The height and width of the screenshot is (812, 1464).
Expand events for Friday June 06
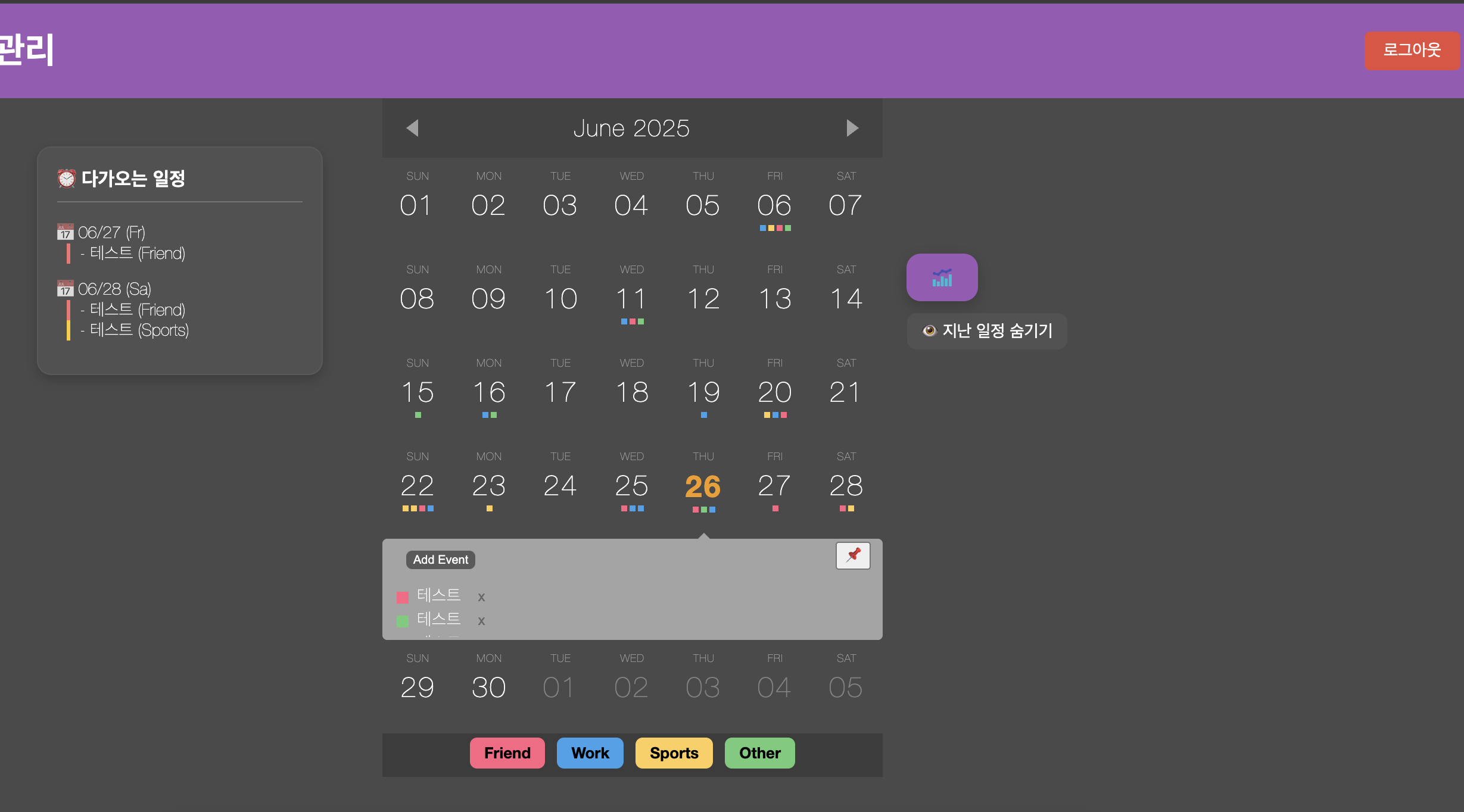(x=774, y=207)
